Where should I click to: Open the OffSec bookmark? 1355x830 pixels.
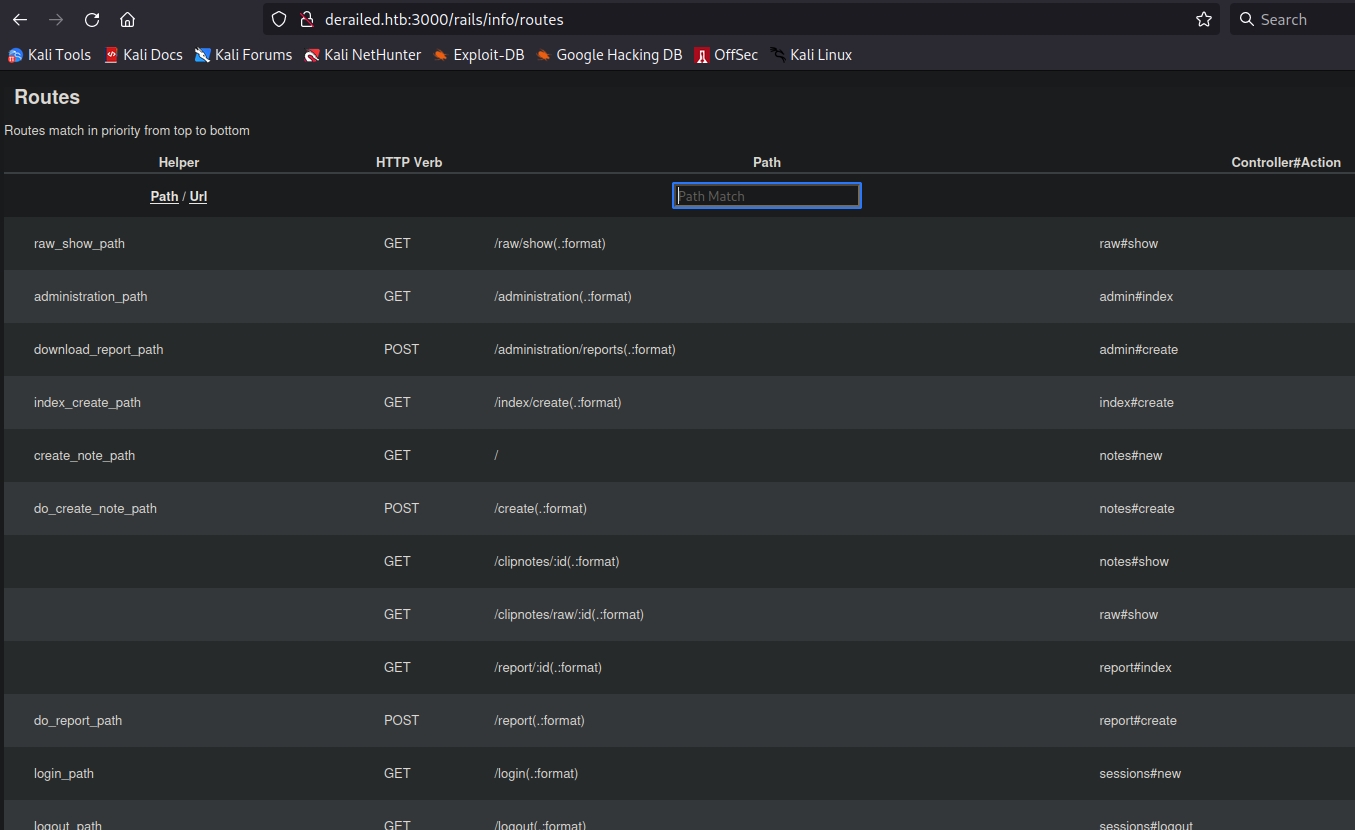pyautogui.click(x=726, y=55)
